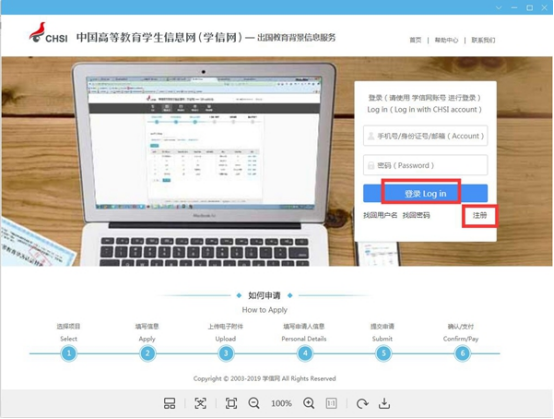Click the 找回密码 recover password link
Viewport: 554px width, 419px height.
(x=416, y=215)
